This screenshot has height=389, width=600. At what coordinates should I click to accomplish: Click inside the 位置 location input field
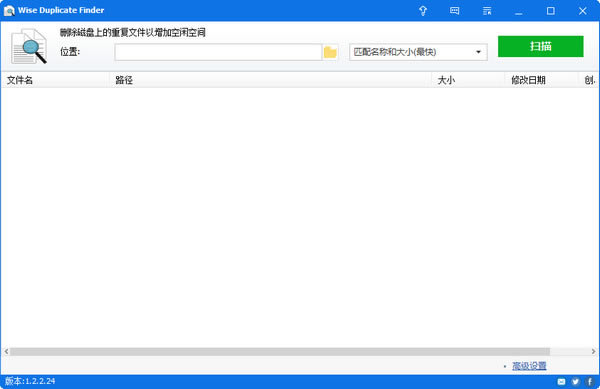218,52
